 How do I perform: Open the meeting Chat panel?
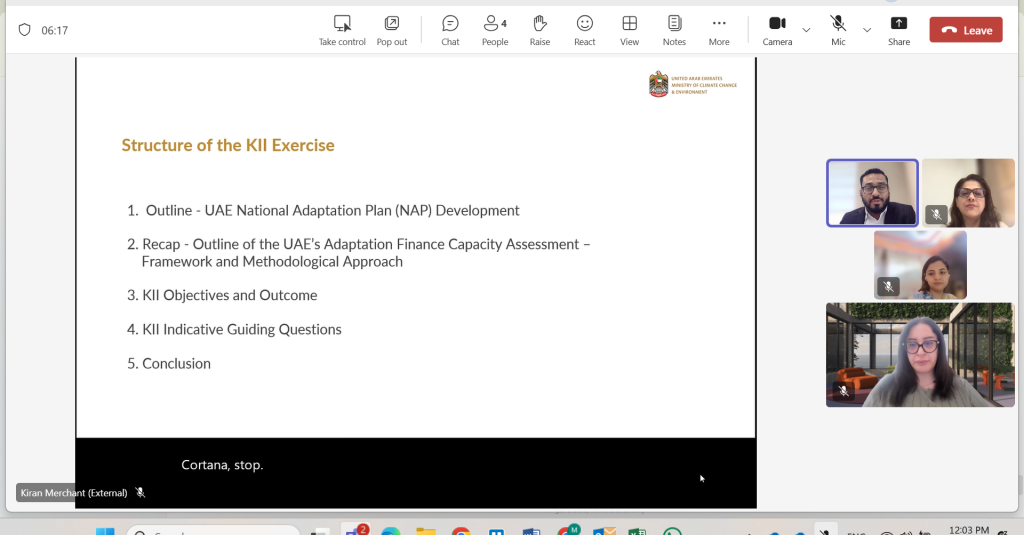pos(450,30)
